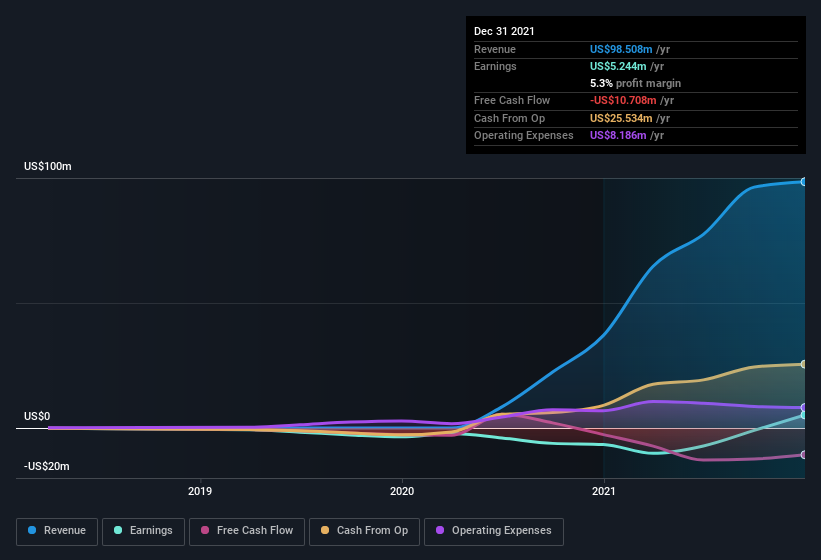Click the US$100m y-axis label
821x560 pixels.
tap(48, 166)
